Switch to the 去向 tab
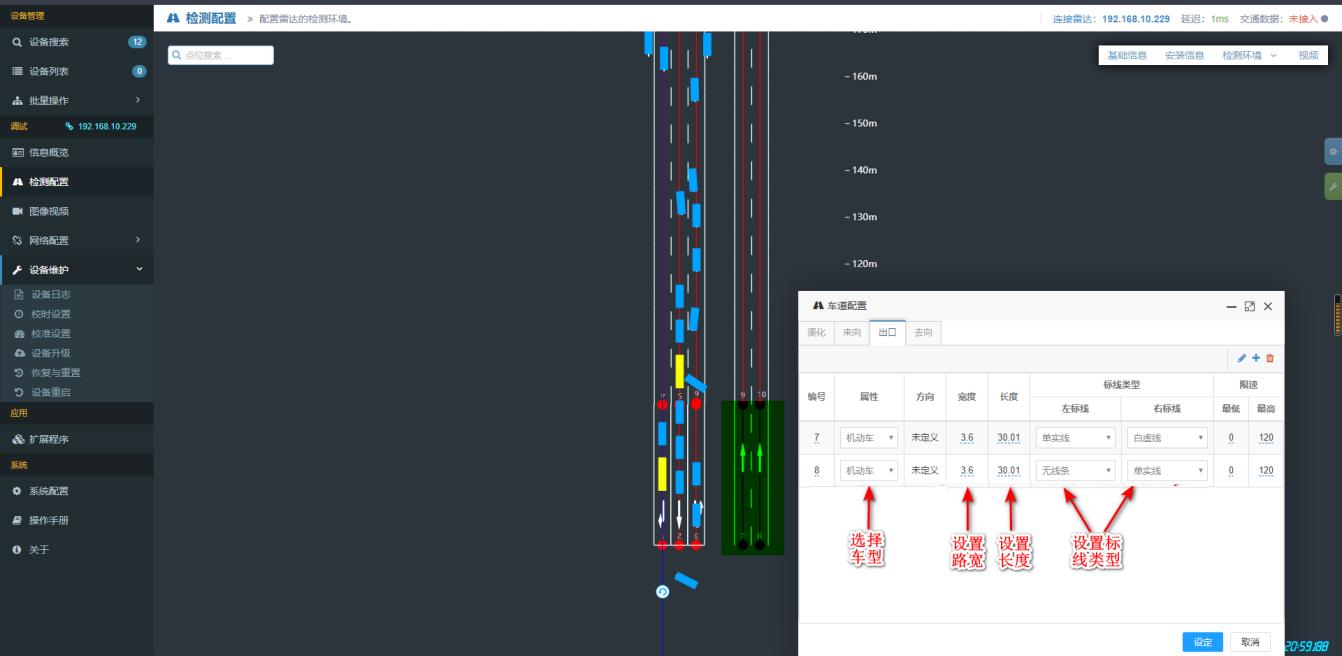 point(923,333)
